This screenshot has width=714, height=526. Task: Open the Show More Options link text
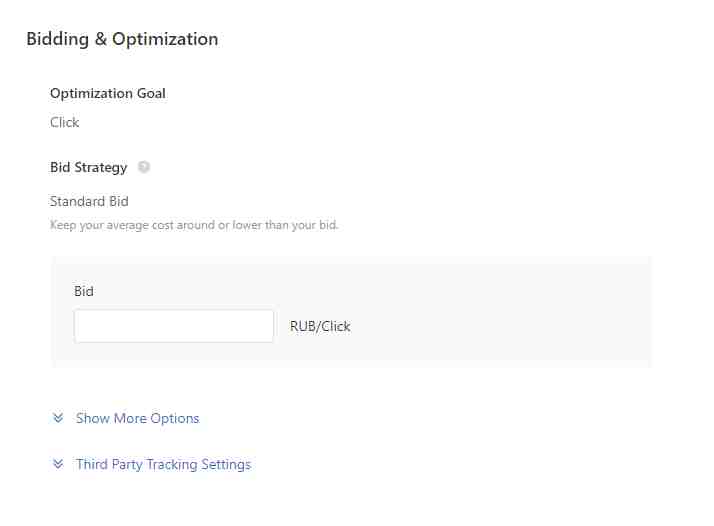pos(138,418)
